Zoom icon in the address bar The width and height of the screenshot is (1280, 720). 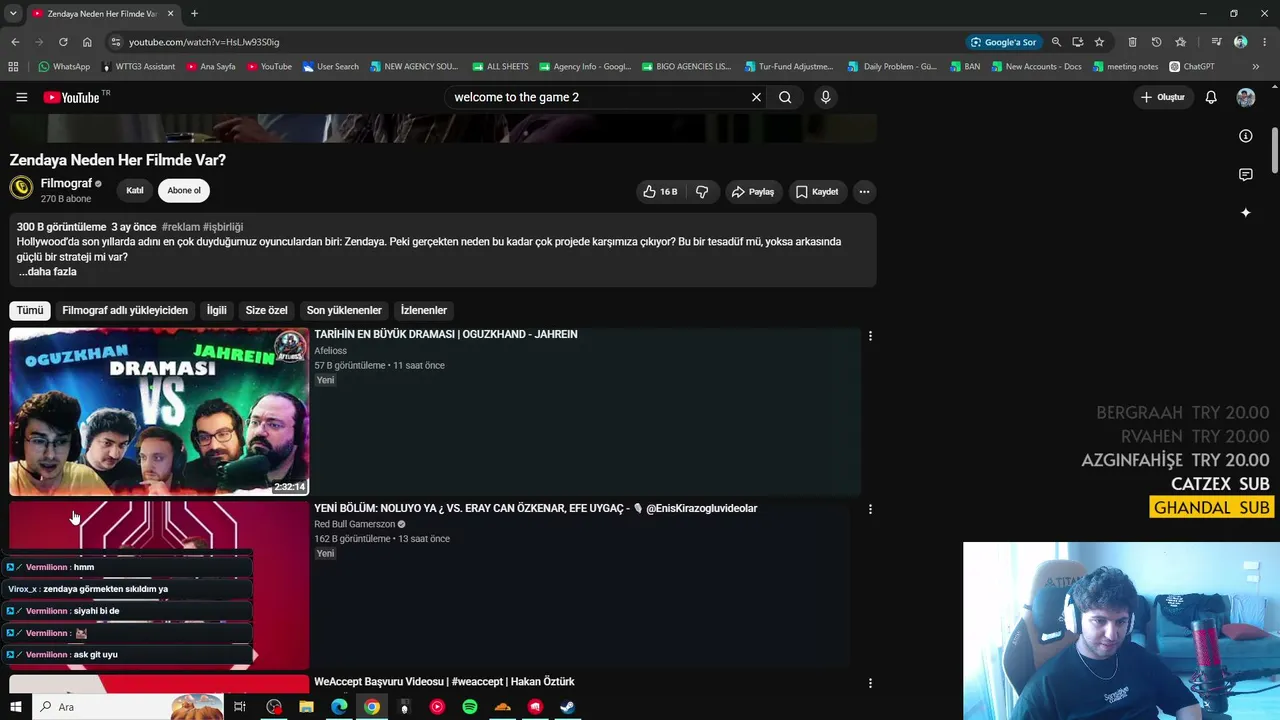tap(1056, 42)
